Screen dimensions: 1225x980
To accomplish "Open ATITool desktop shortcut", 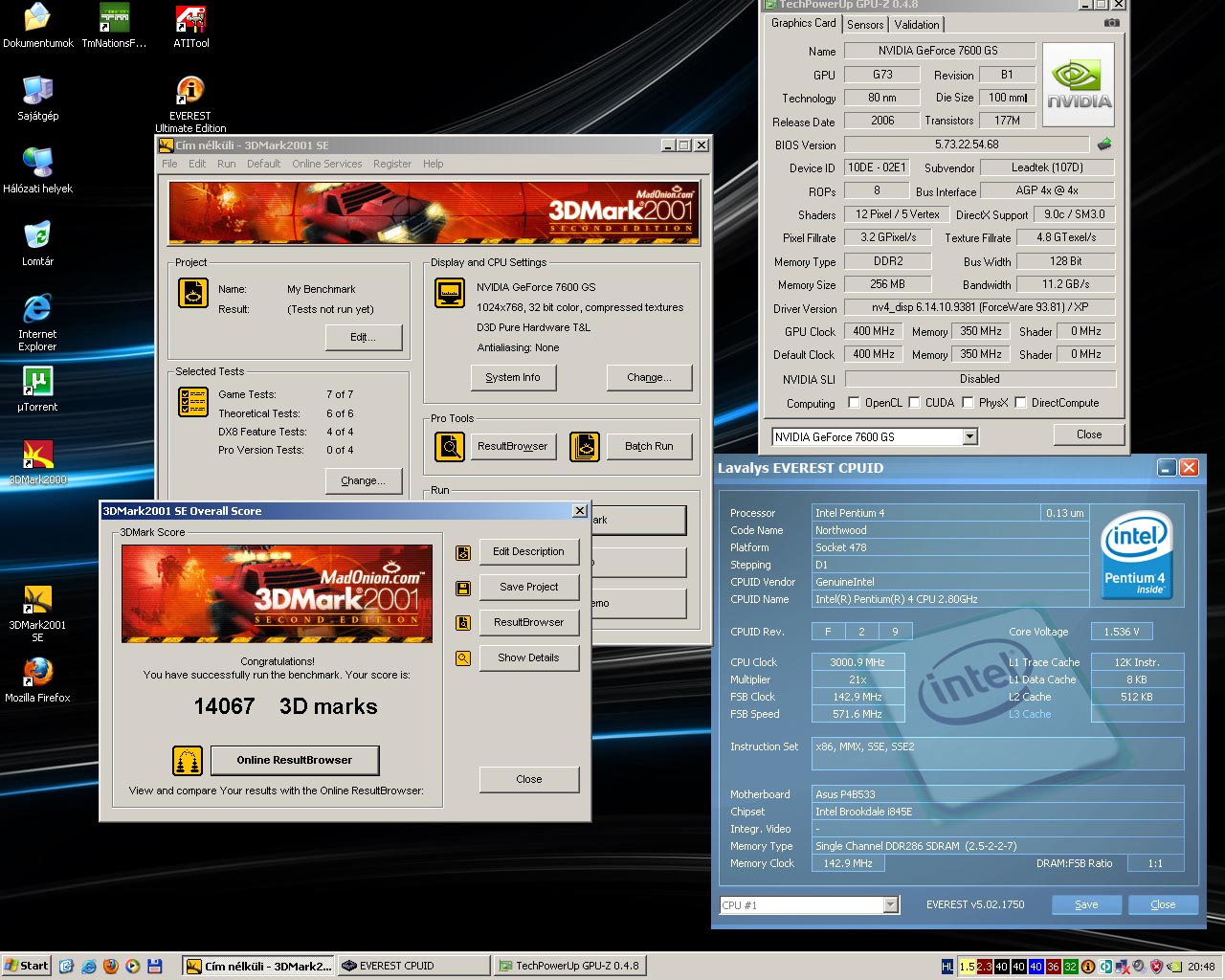I will (x=190, y=26).
